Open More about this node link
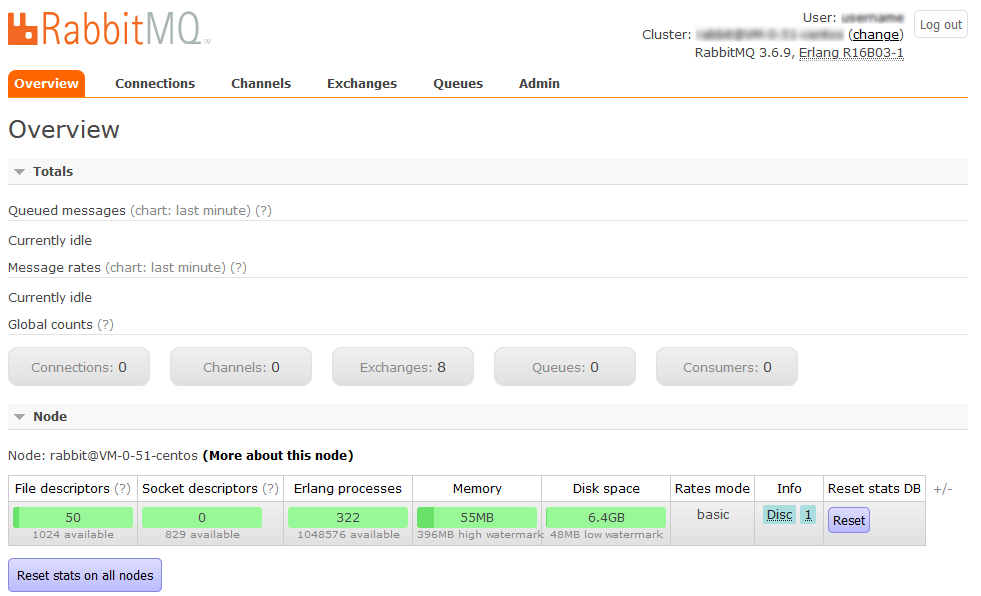 click(278, 456)
